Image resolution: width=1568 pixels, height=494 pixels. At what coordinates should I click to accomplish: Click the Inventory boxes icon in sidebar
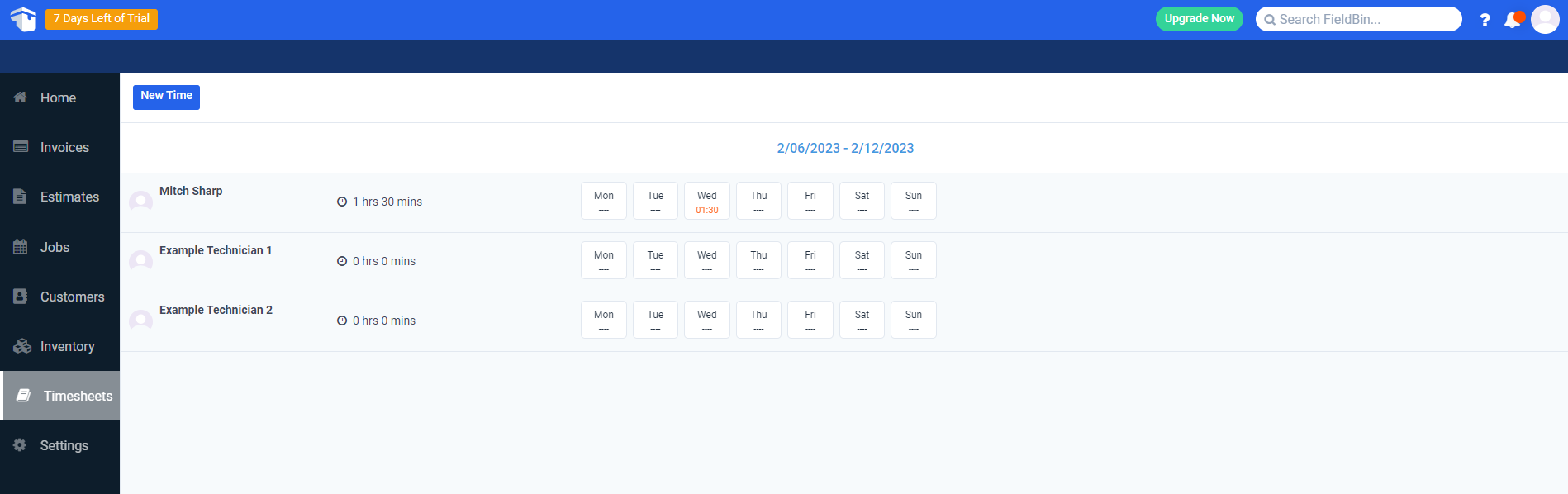tap(22, 346)
